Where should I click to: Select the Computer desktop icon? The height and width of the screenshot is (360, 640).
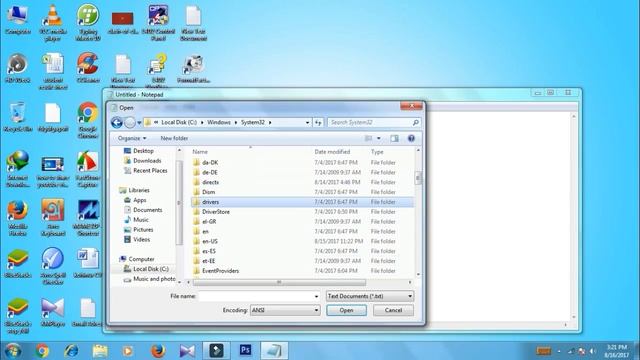(x=18, y=20)
